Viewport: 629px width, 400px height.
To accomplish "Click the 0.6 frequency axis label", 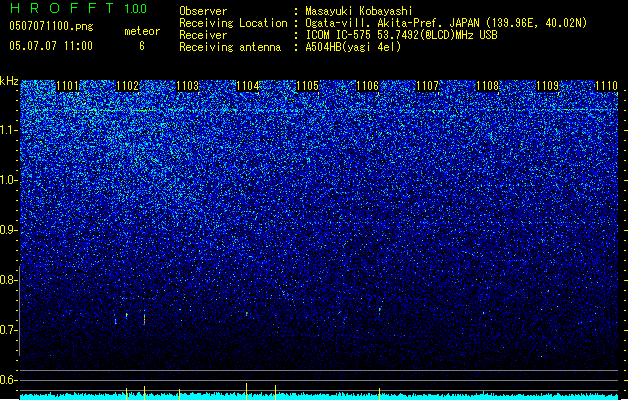I will pos(9,380).
